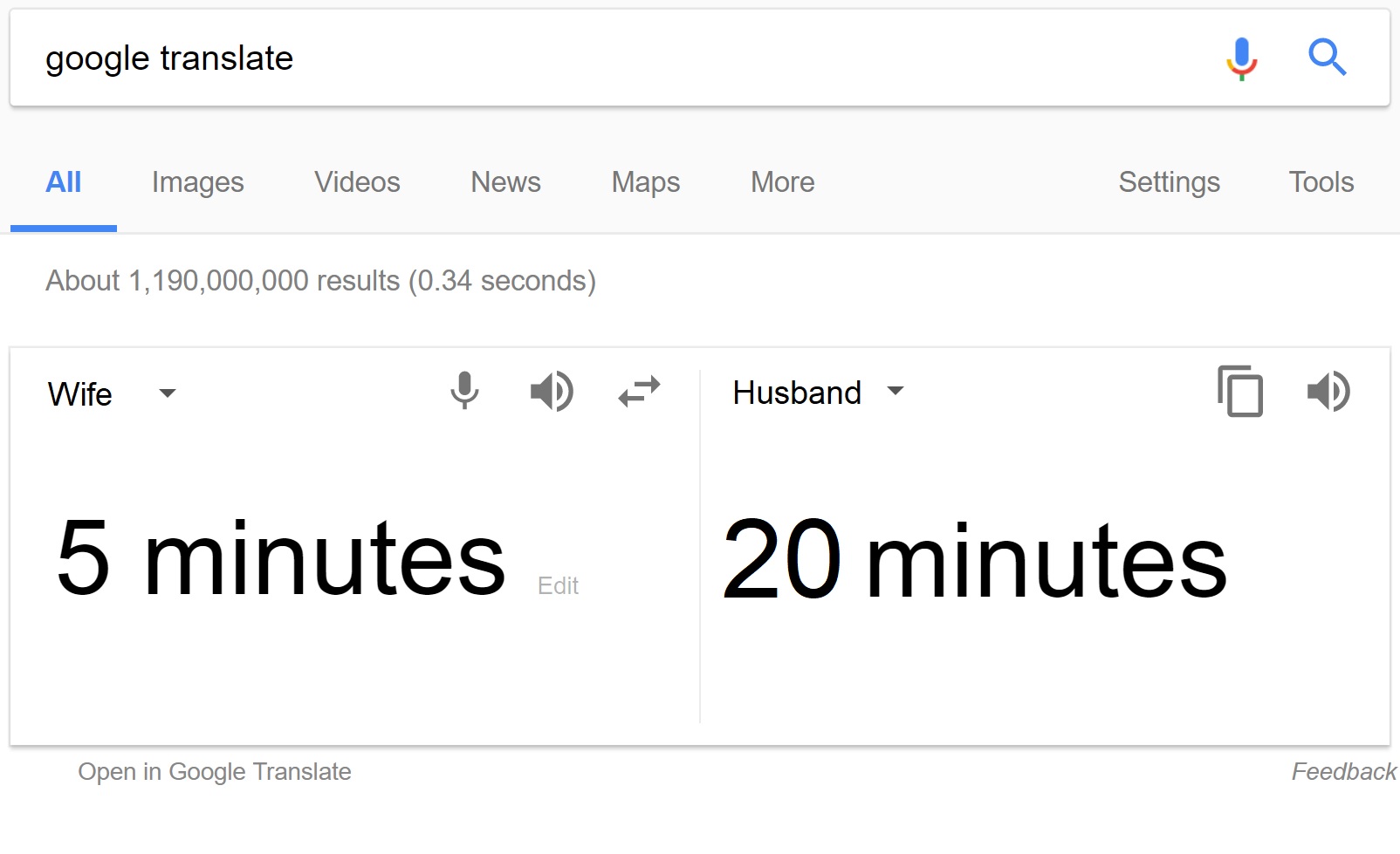Switch to the News tab

click(x=504, y=182)
